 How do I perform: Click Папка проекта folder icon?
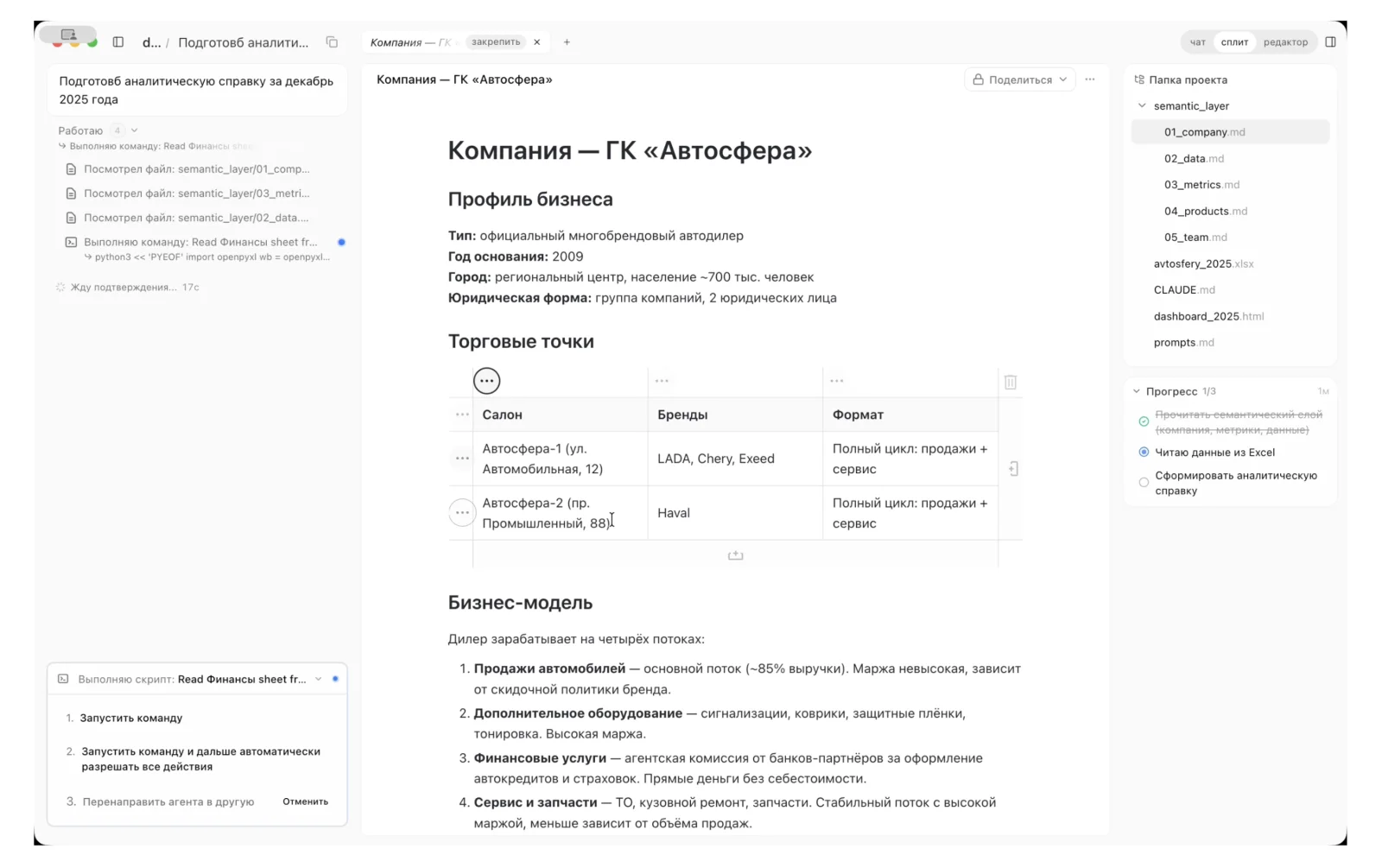tap(1139, 79)
